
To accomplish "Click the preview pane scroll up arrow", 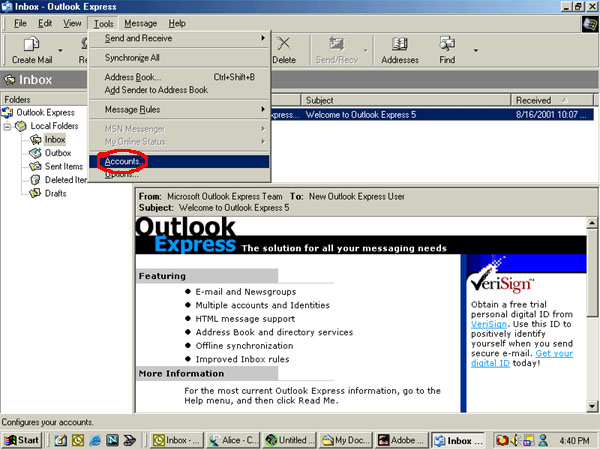I will click(x=592, y=223).
